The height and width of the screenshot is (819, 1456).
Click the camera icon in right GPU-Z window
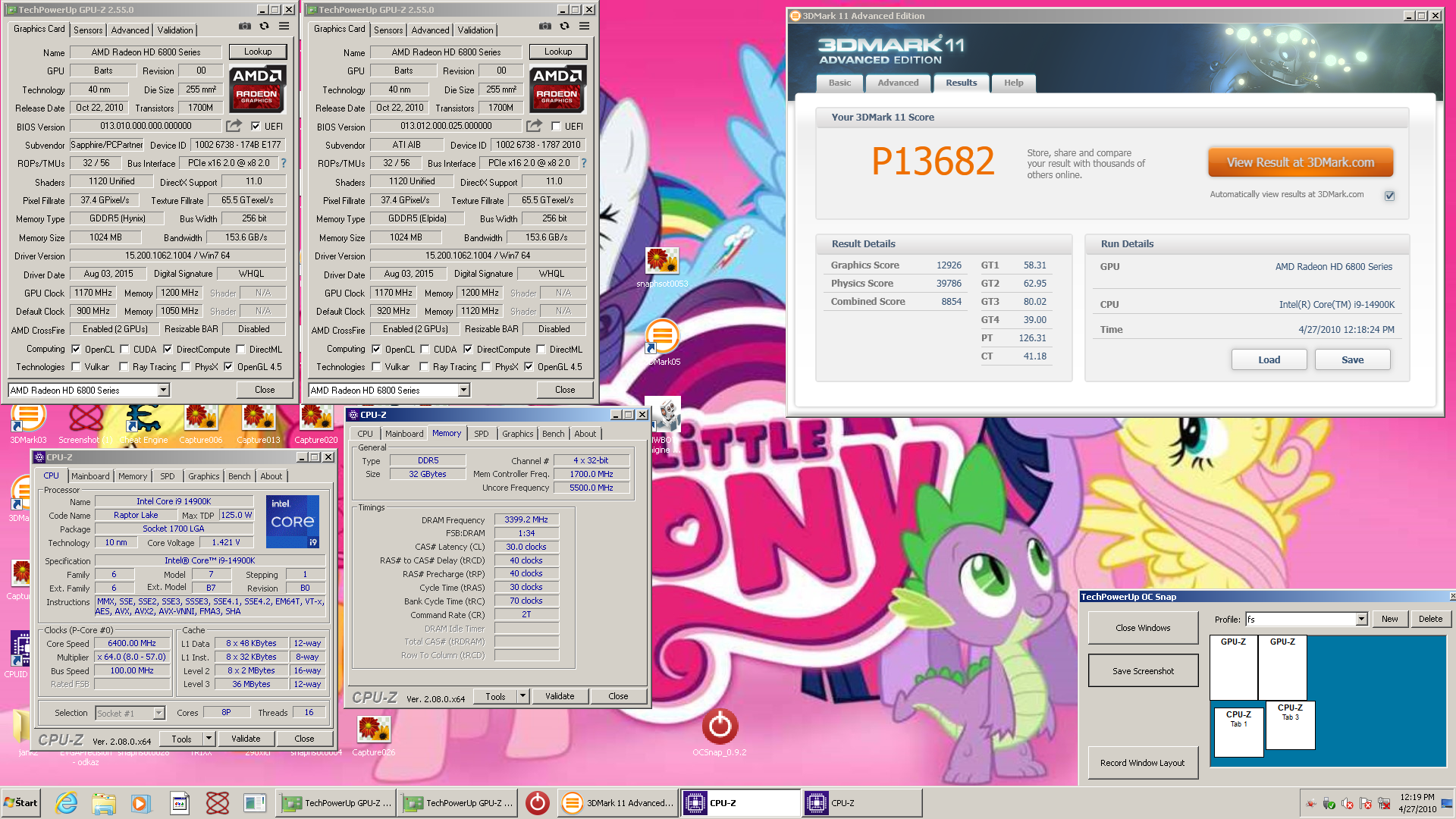(x=544, y=27)
